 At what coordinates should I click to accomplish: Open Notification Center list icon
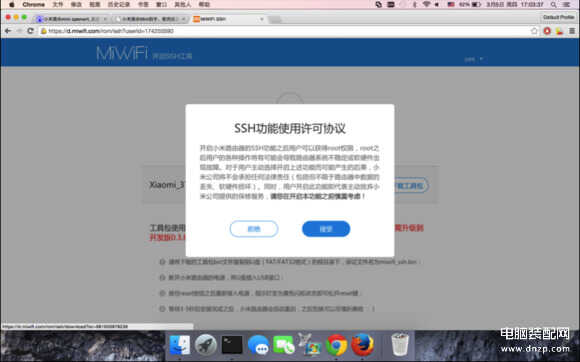(567, 4)
